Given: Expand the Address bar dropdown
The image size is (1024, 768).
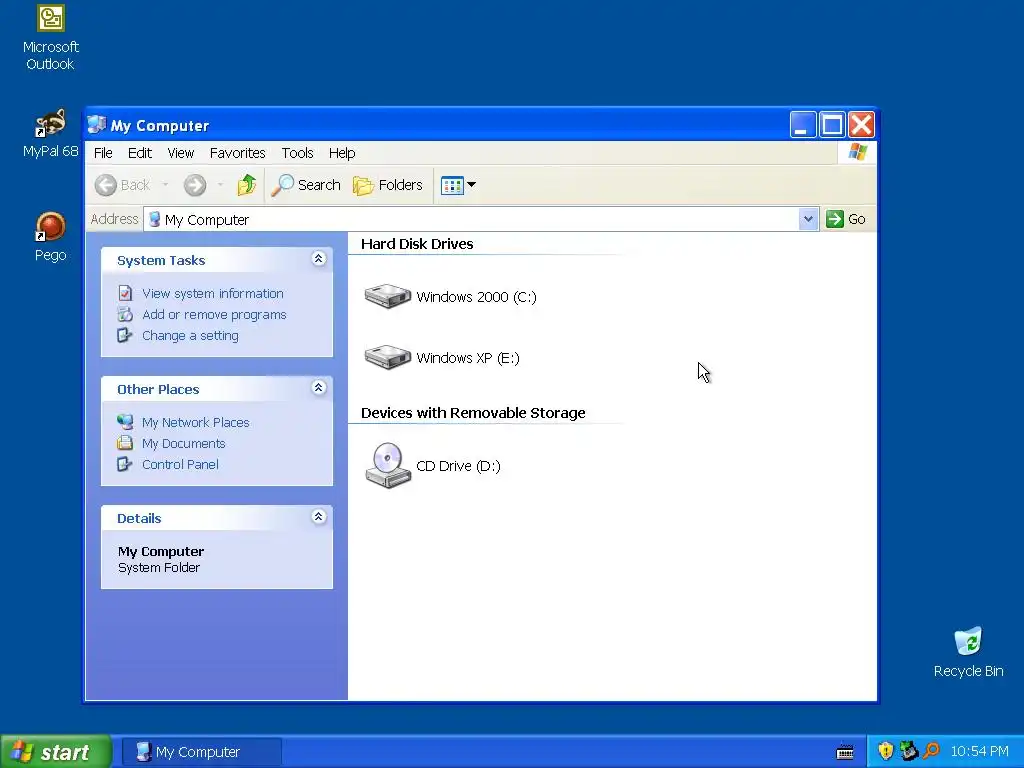Looking at the screenshot, I should (808, 219).
